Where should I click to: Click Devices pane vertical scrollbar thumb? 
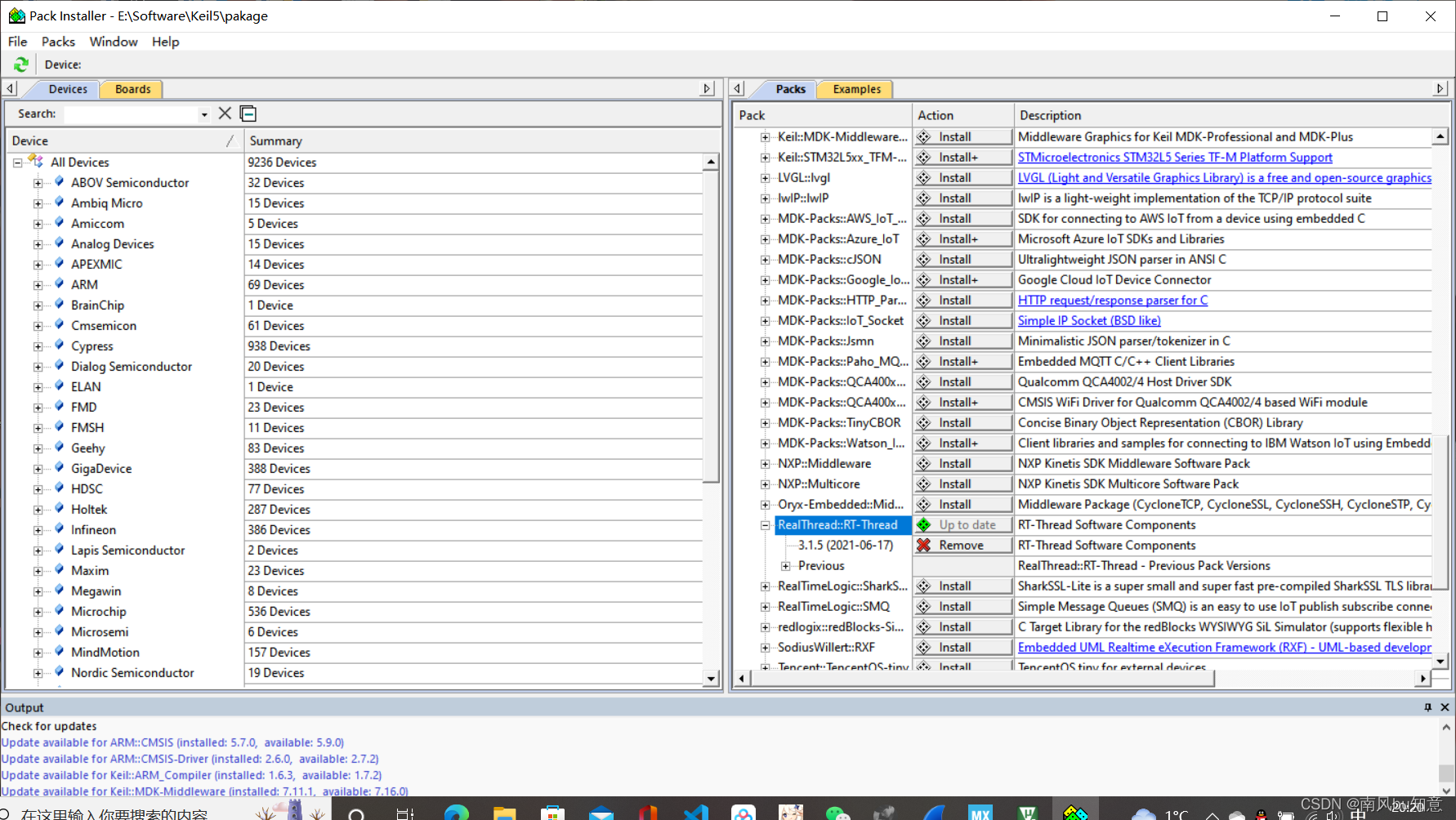(710, 327)
